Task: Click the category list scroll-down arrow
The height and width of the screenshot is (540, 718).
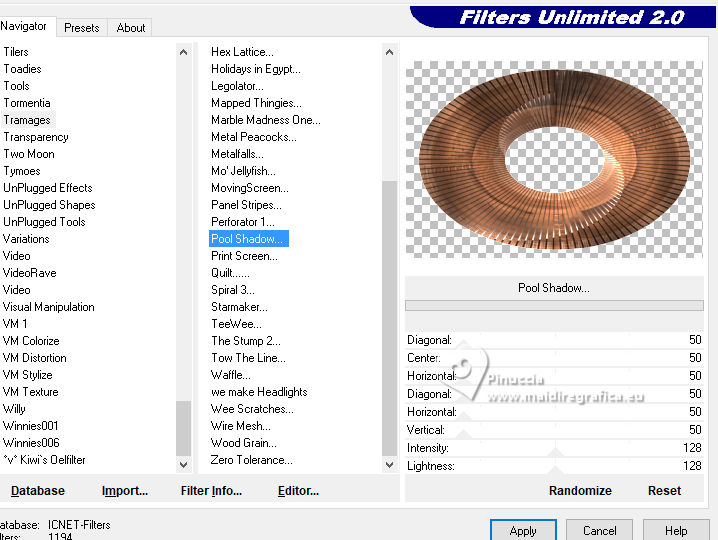Action: [184, 464]
